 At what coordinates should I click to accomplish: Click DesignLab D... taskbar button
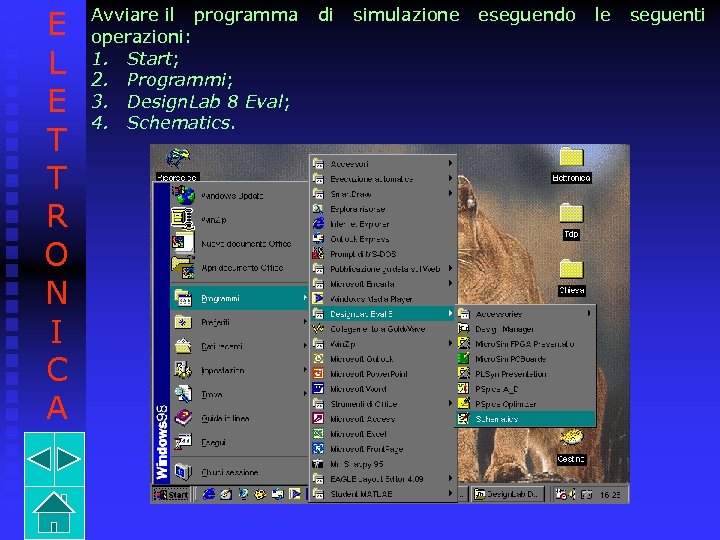click(508, 495)
